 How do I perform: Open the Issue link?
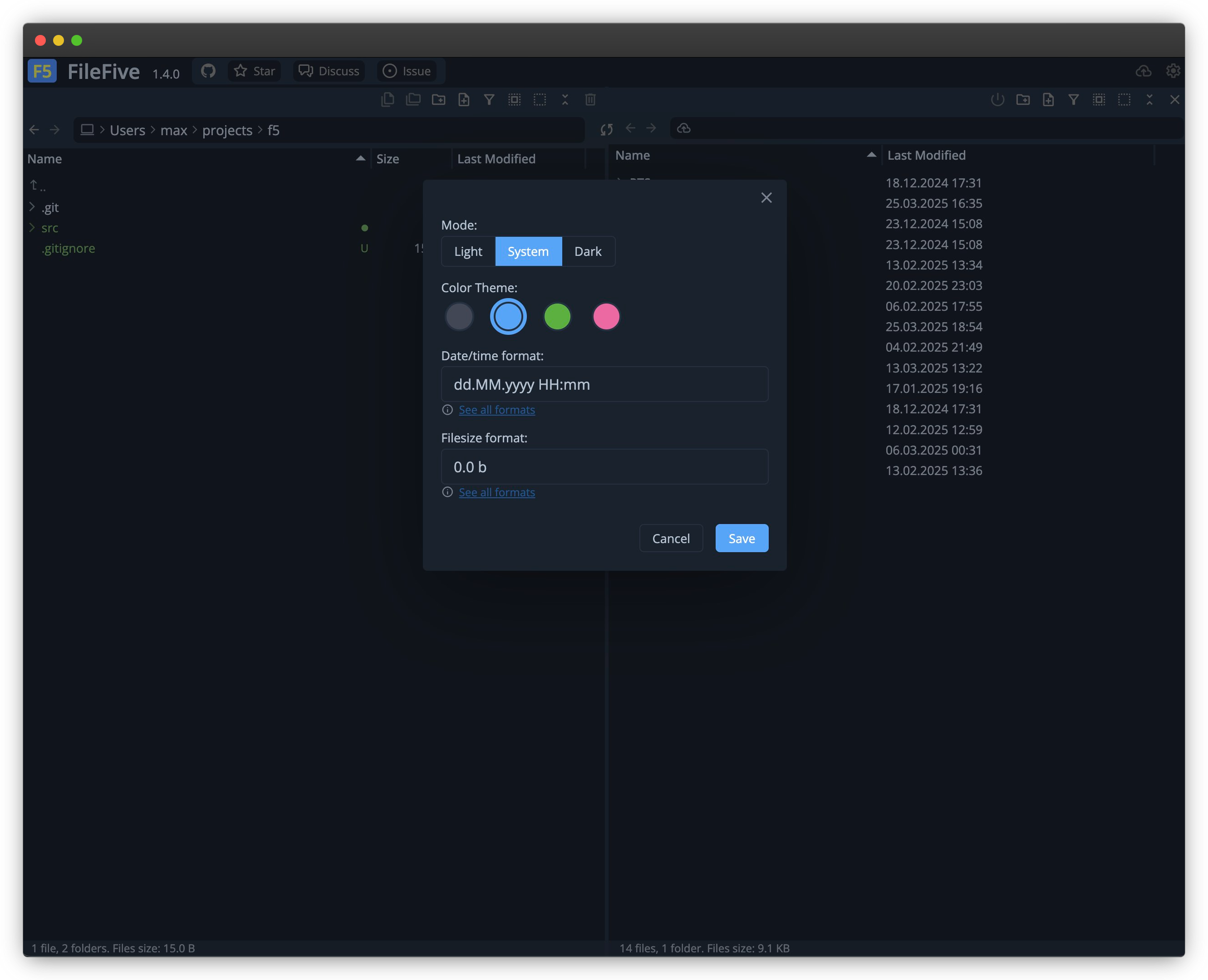[407, 71]
